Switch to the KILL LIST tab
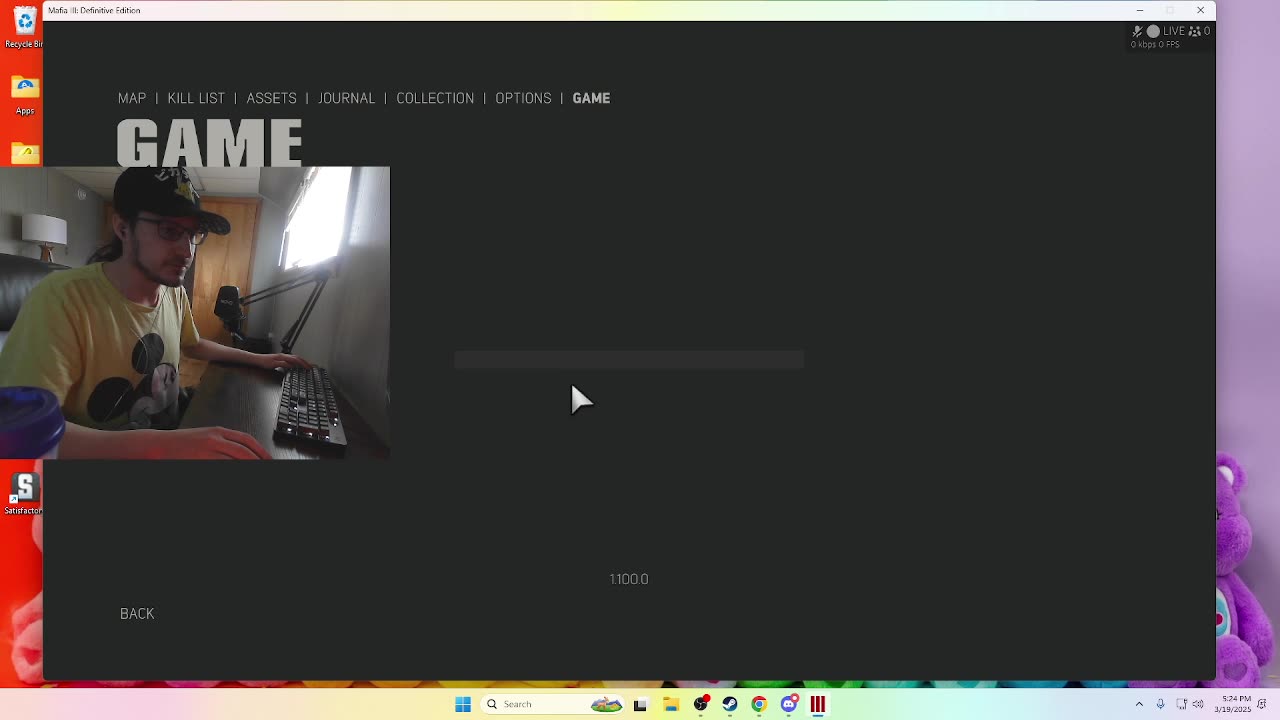 196,98
